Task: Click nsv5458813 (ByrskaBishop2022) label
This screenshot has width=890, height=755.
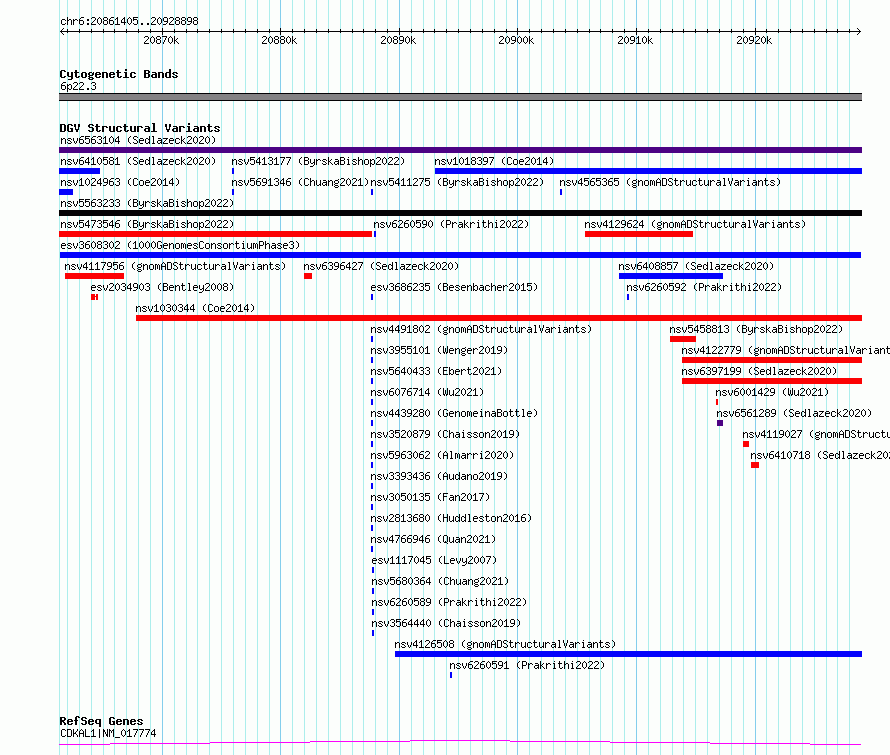Action: pyautogui.click(x=756, y=329)
